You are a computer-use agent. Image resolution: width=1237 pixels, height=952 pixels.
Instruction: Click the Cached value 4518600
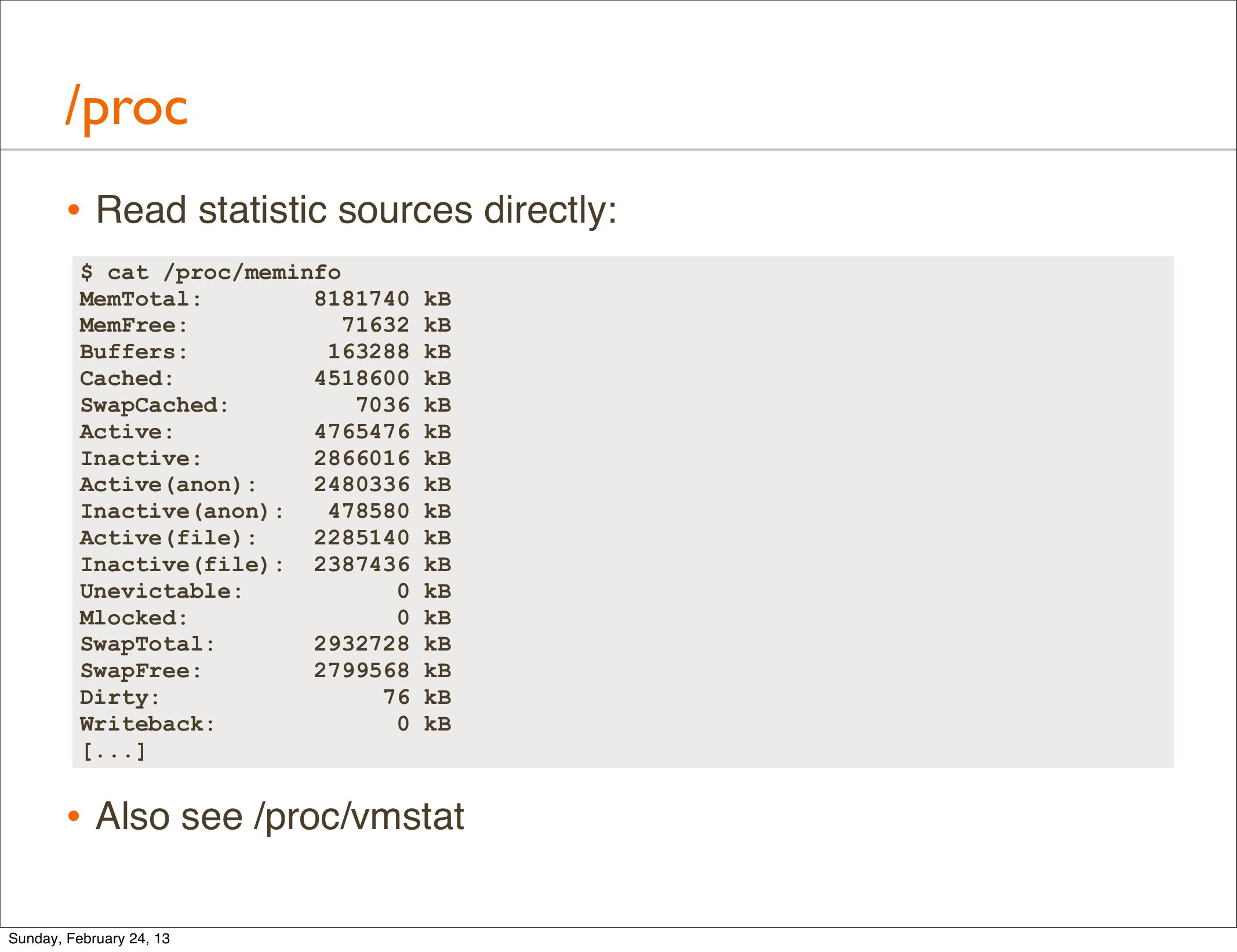pyautogui.click(x=362, y=379)
